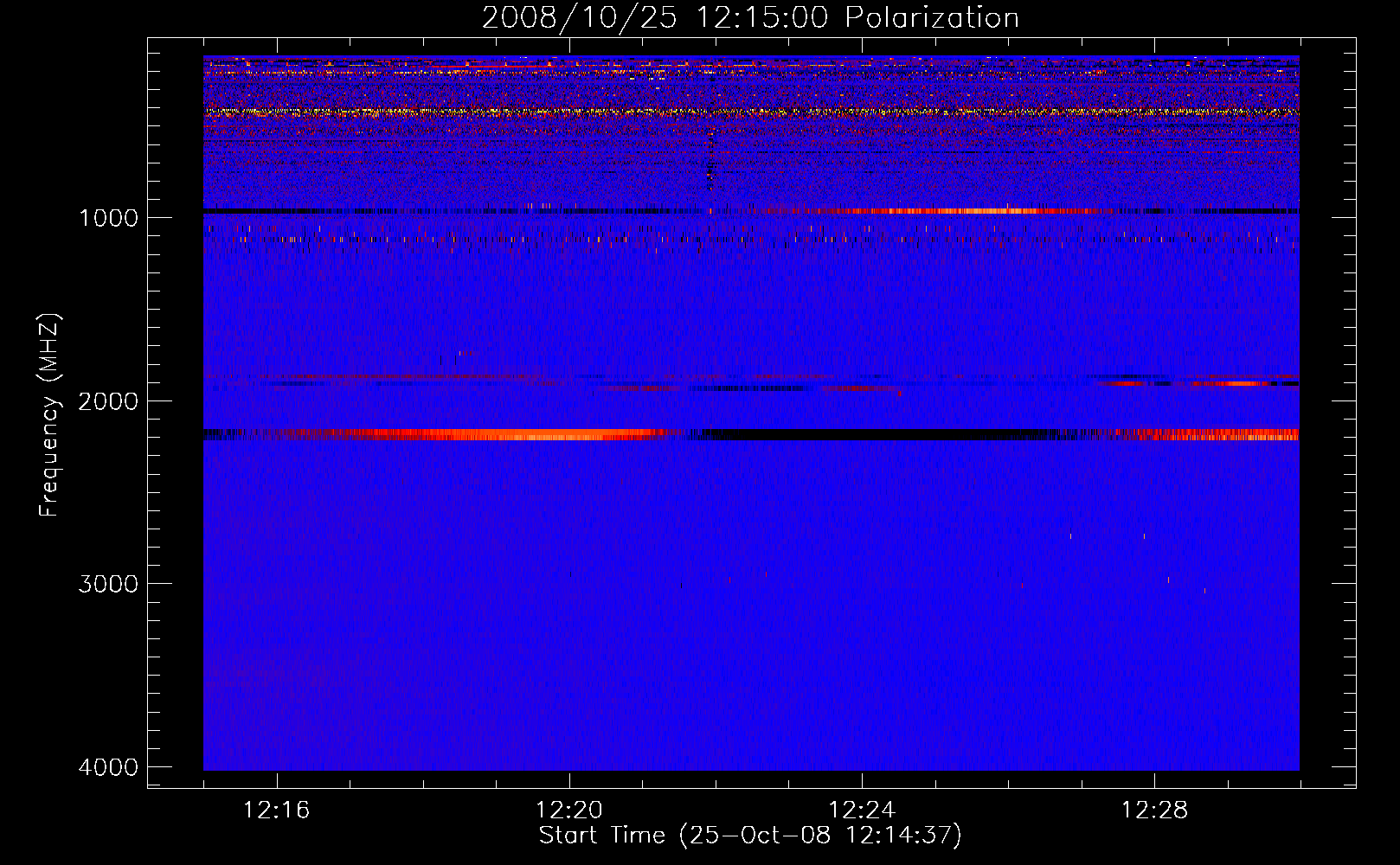
Task: Click the "Frequency (MHZ)" vertical axis label
Action: coord(49,416)
